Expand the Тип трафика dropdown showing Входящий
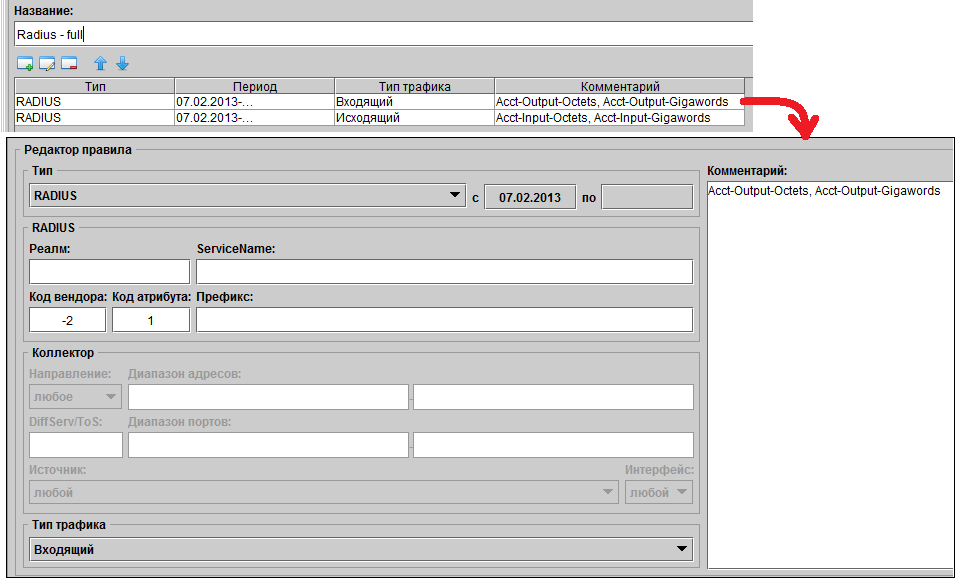This screenshot has width=964, height=587. pyautogui.click(x=361, y=550)
